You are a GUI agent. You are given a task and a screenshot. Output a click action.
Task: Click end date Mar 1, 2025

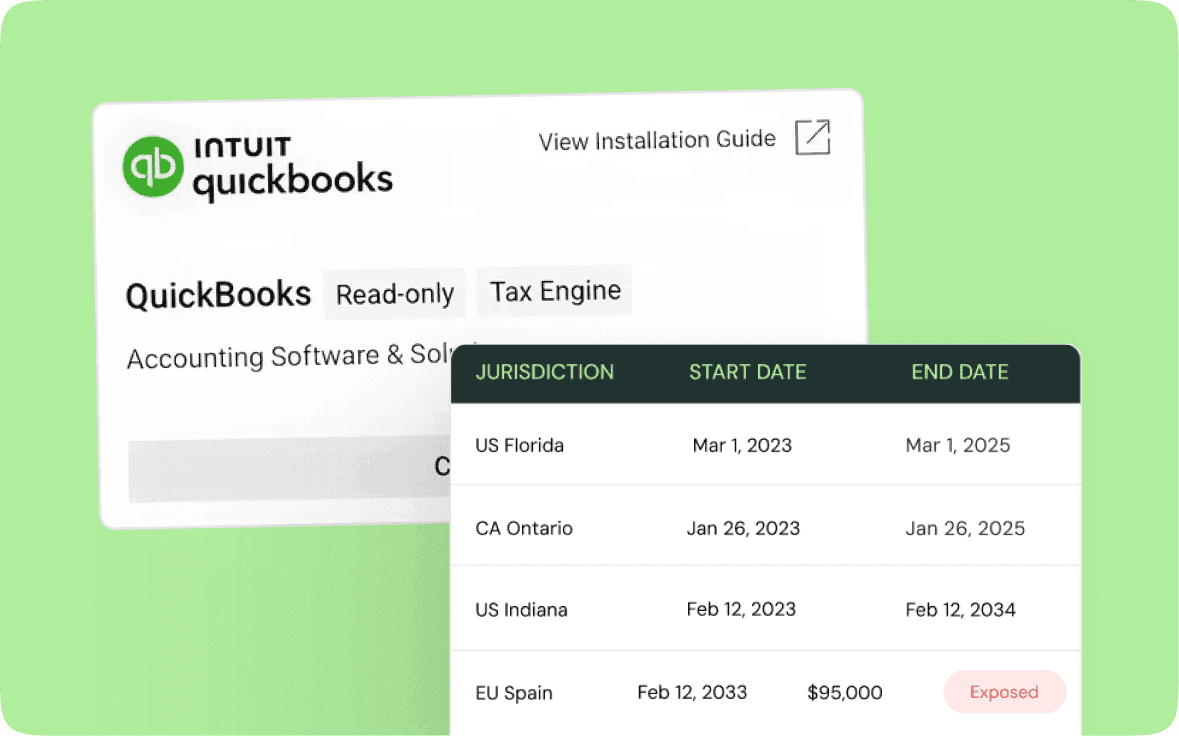pyautogui.click(x=957, y=445)
